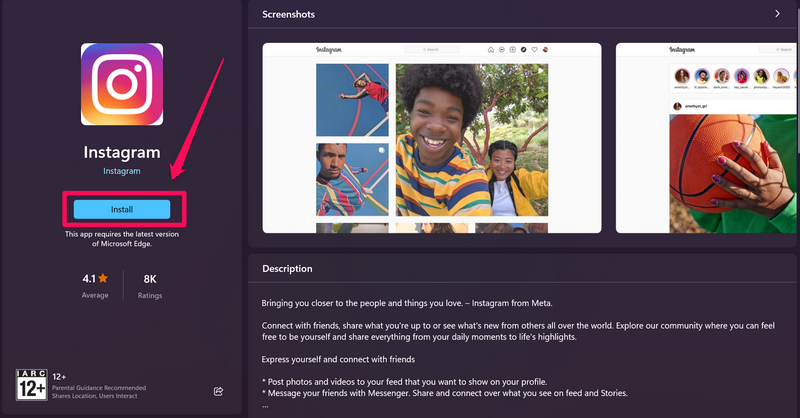The width and height of the screenshot is (800, 418).
Task: Open the second screenshot with basketball
Action: [x=706, y=138]
